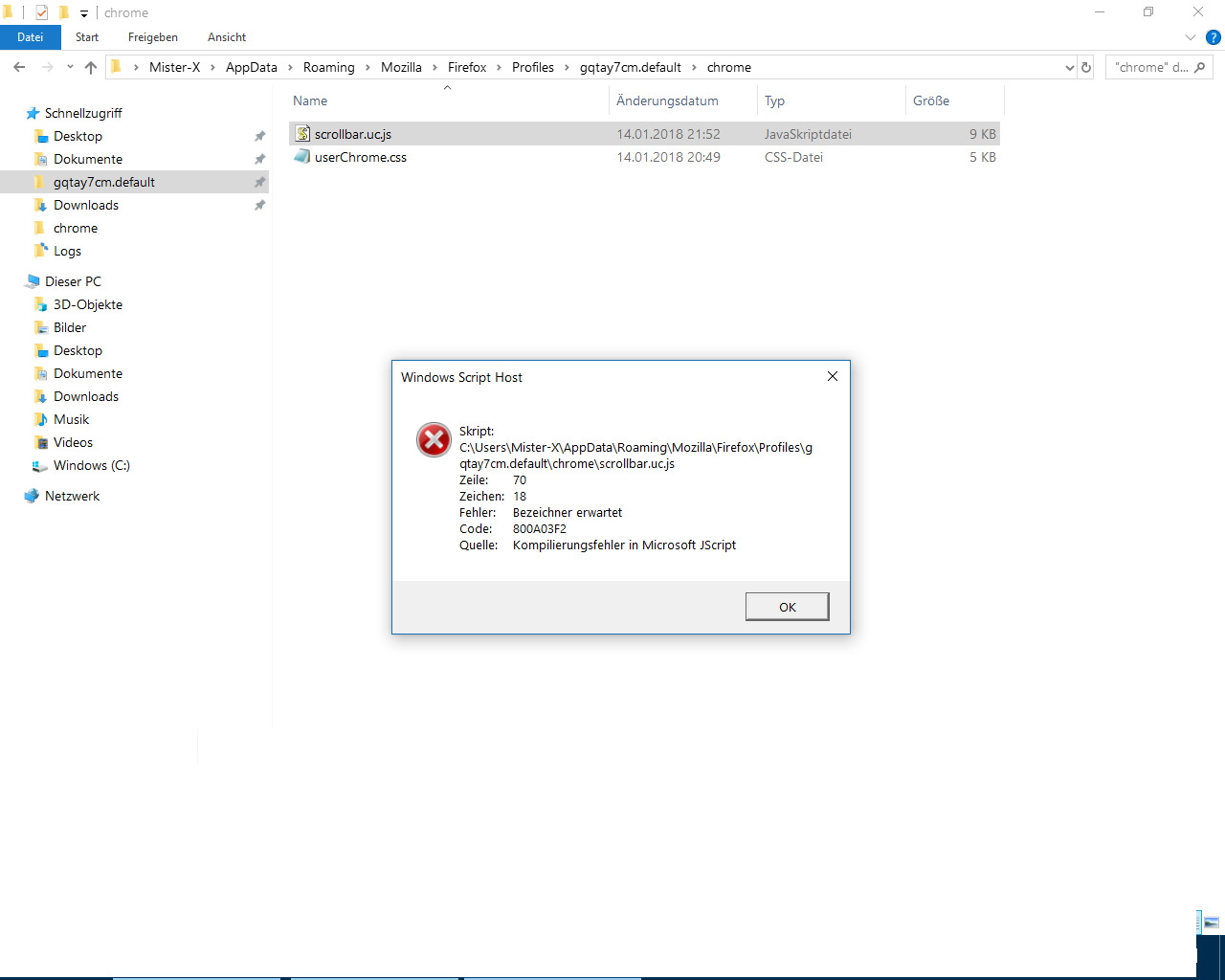Close the Windows Script Host dialog

tap(833, 376)
